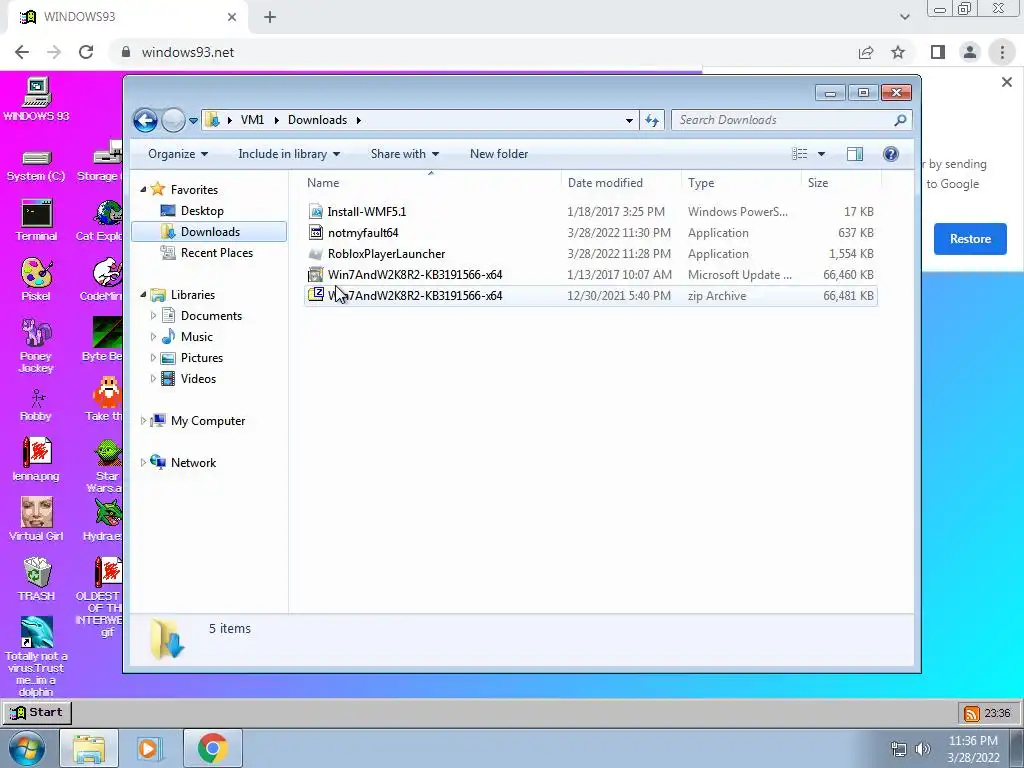
Task: Open Media Player from the taskbar
Action: pos(149,748)
